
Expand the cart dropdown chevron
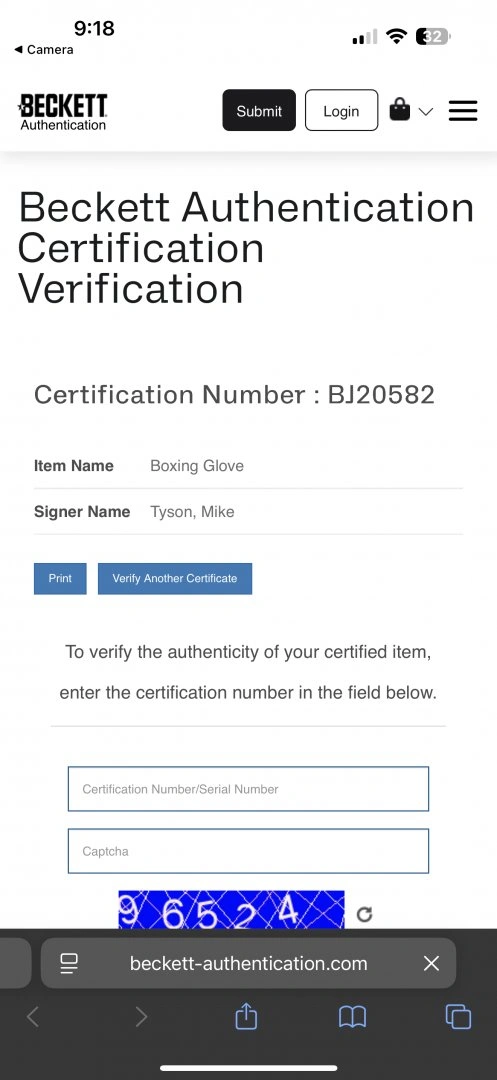tap(425, 111)
